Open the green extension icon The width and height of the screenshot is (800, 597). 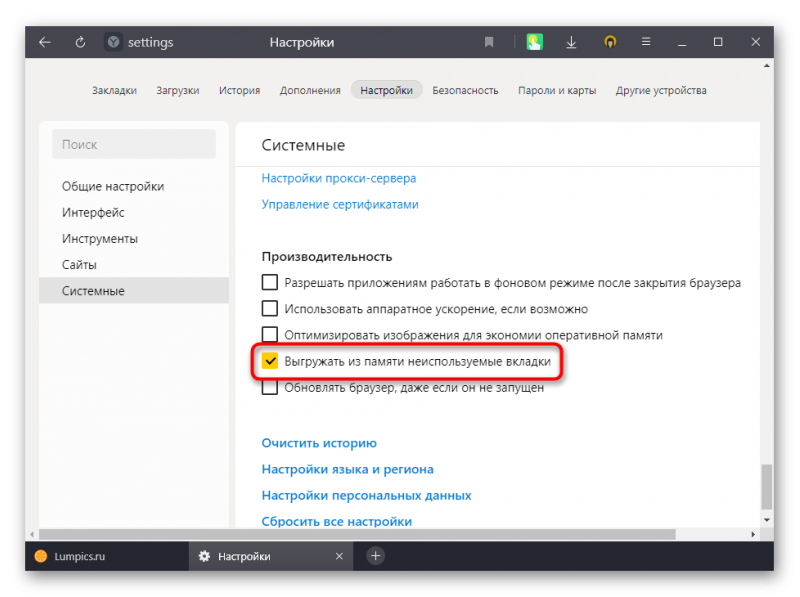coord(535,42)
